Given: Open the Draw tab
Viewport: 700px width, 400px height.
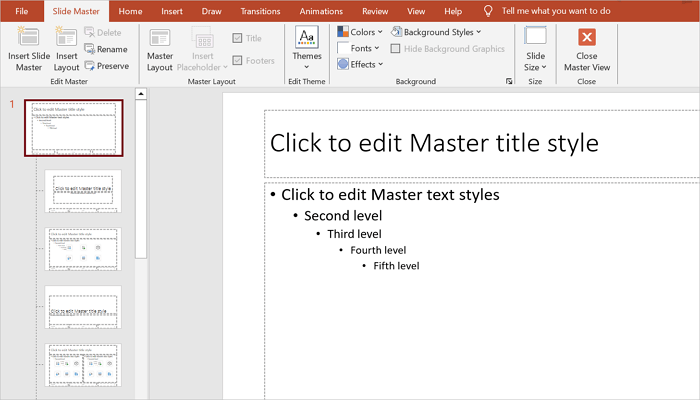Looking at the screenshot, I should (x=212, y=11).
